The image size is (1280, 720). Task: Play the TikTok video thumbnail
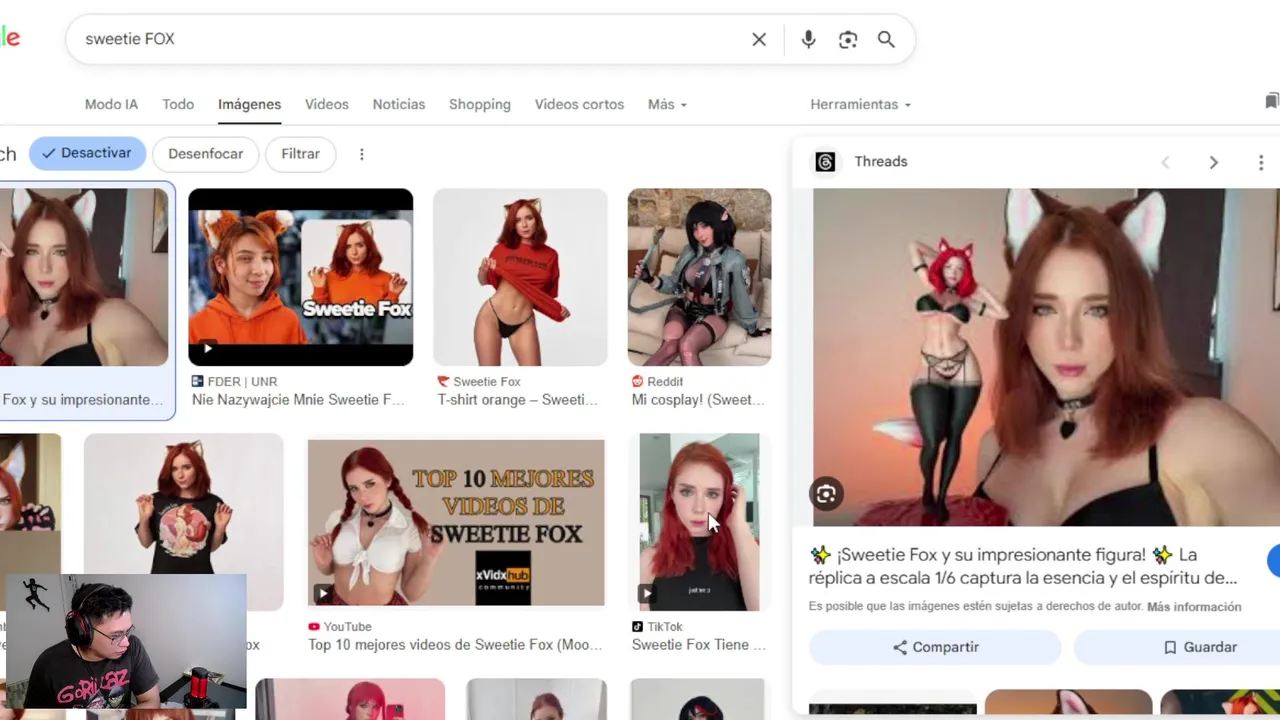(x=699, y=522)
